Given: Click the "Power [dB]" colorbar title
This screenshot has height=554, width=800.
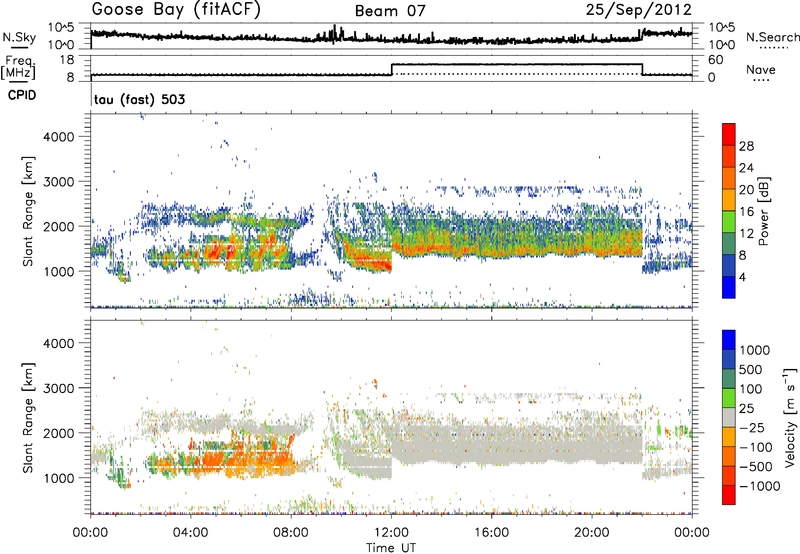Looking at the screenshot, I should 764,211.
